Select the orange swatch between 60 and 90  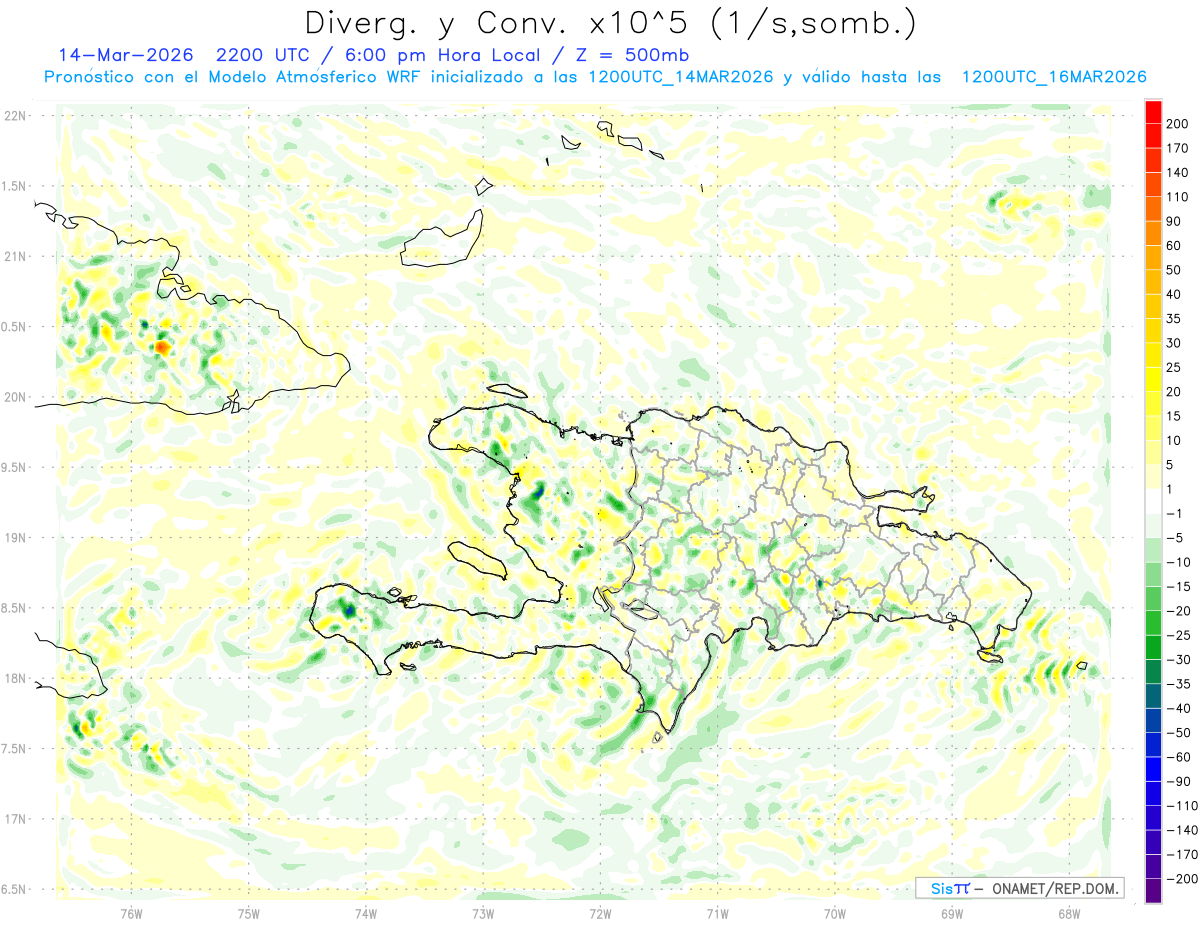coord(1154,234)
